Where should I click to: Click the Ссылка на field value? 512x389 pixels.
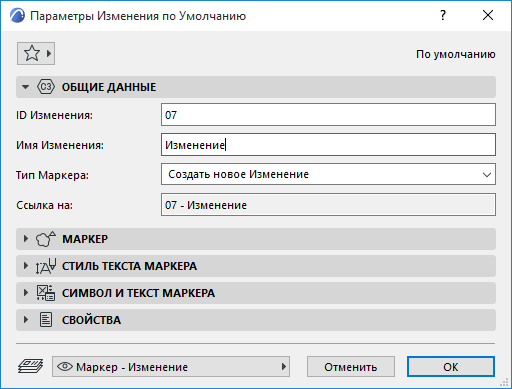[x=328, y=205]
